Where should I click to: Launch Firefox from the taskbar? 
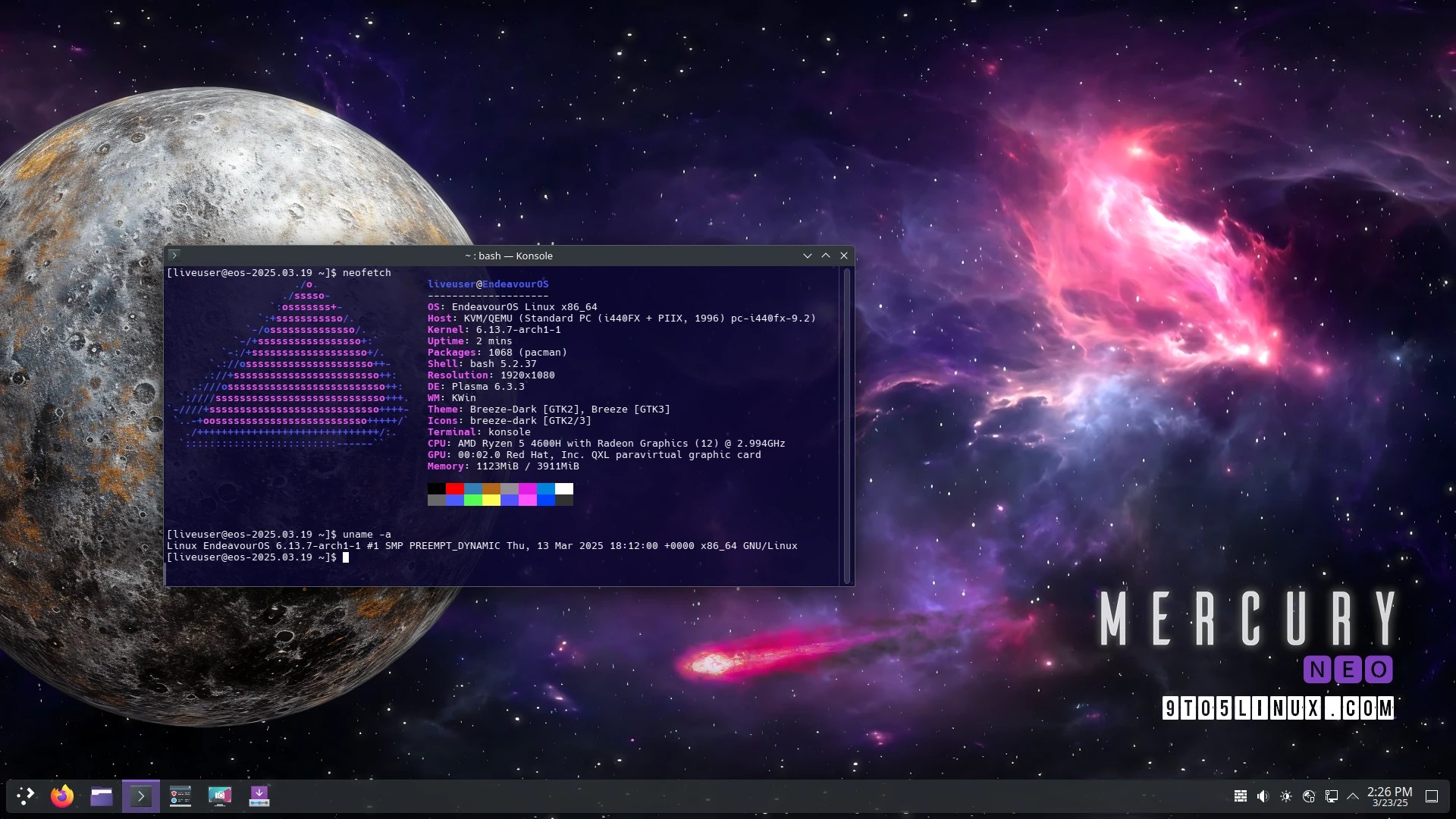62,796
